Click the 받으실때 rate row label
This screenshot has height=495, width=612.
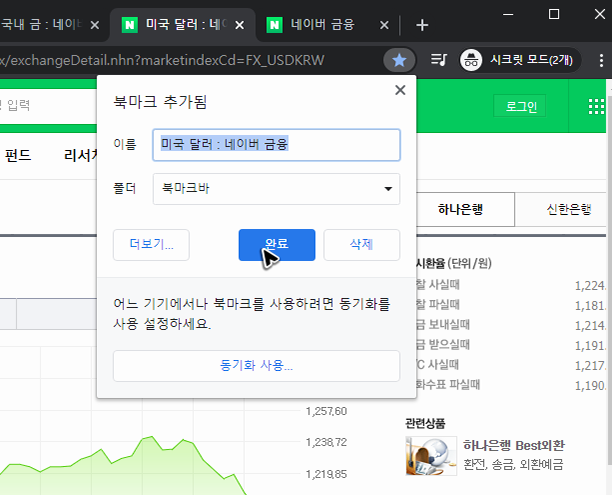443,344
